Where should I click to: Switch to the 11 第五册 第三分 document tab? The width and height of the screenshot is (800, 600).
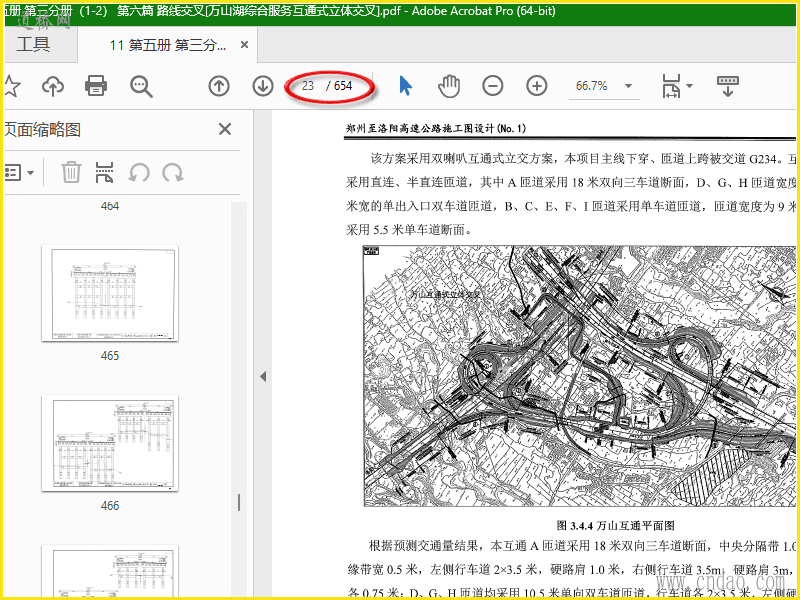pos(167,45)
